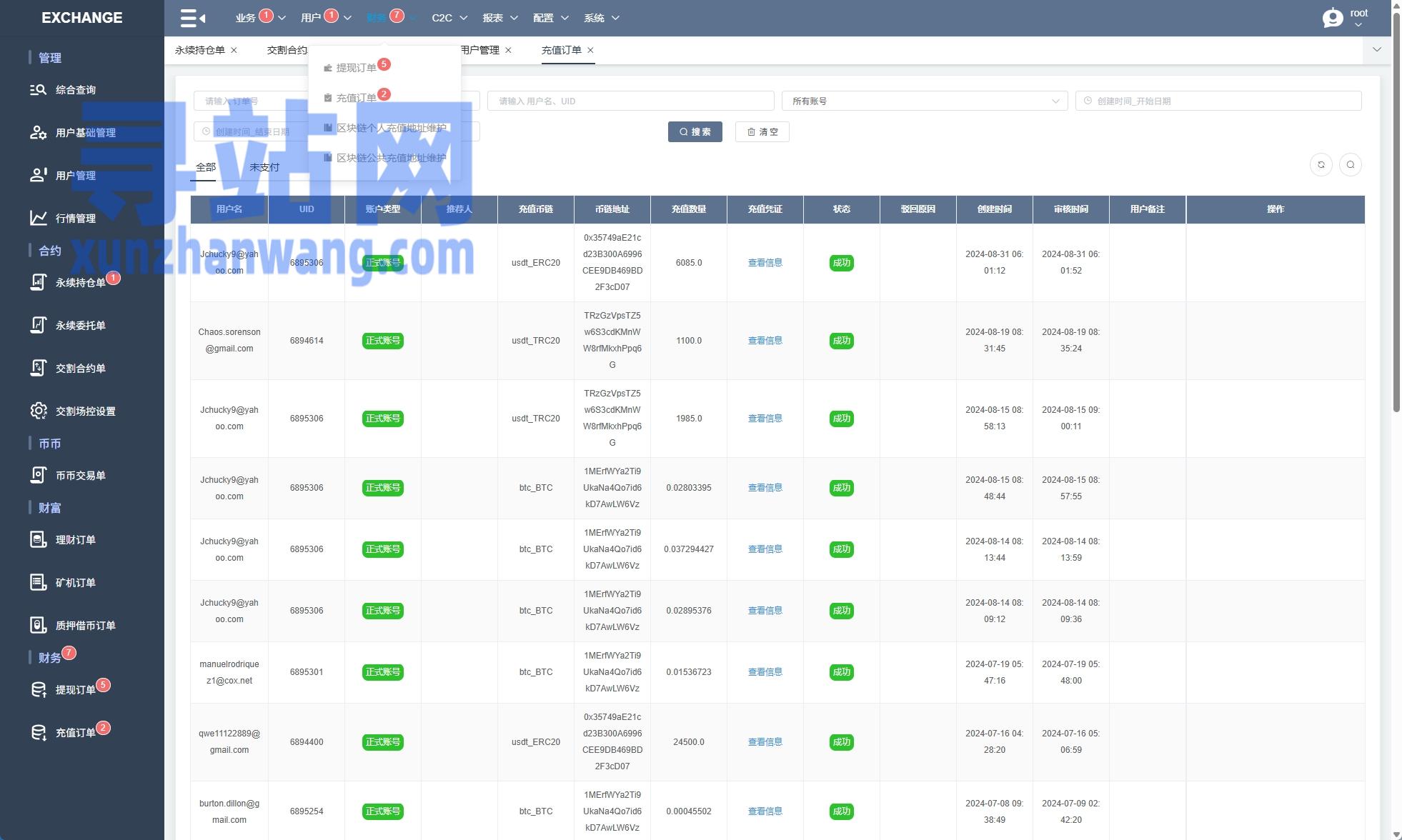Click the 创建时间_开始日期 date field
The width and height of the screenshot is (1402, 840).
[1218, 101]
